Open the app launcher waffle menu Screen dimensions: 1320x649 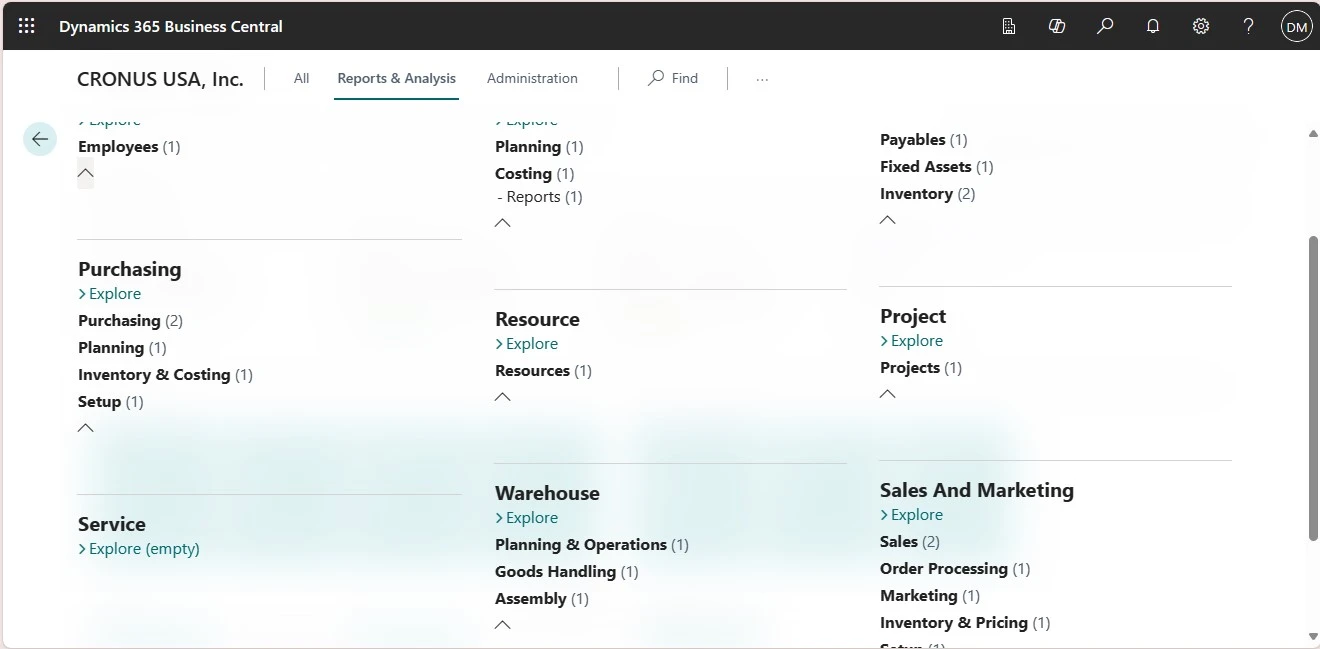27,27
